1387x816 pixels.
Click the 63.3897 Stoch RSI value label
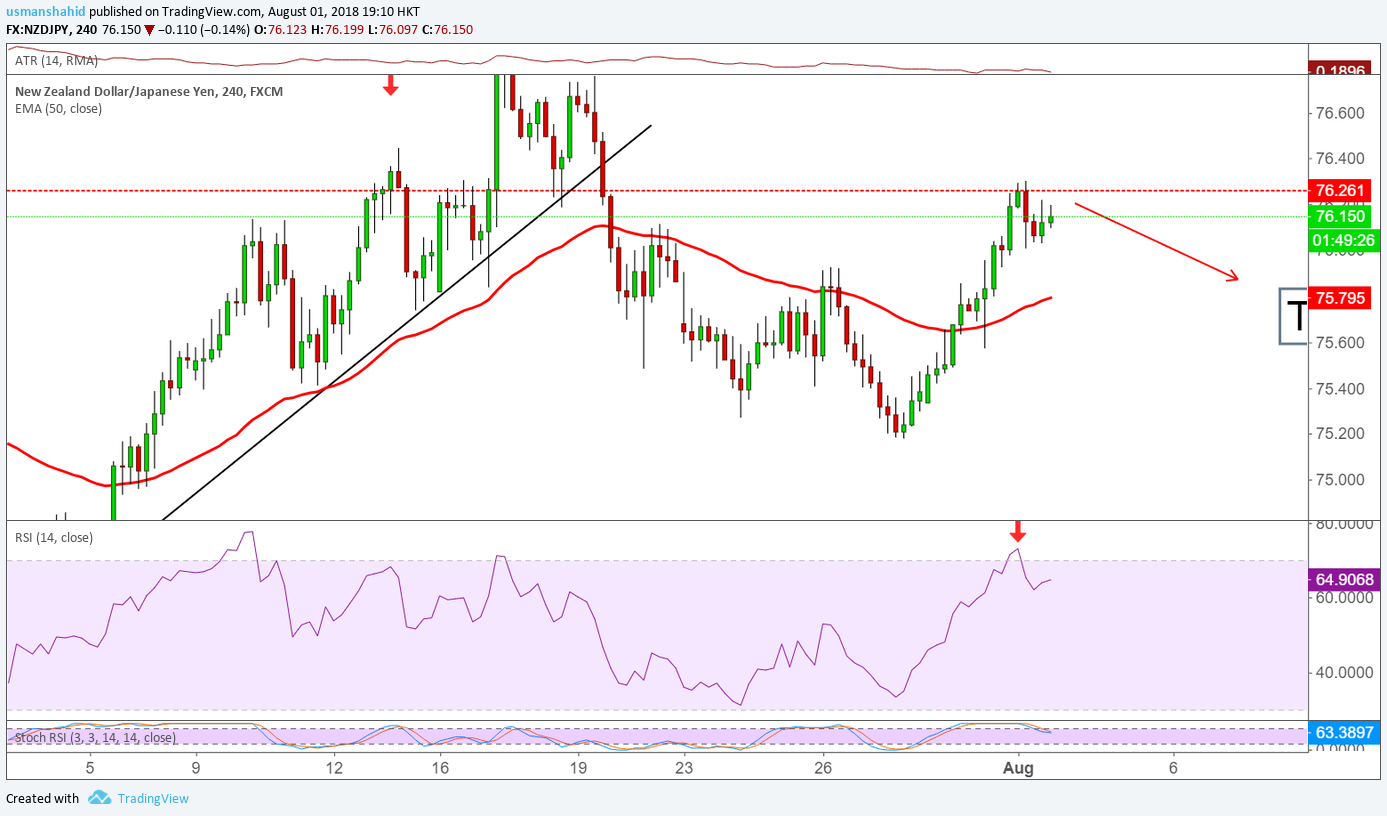1342,734
